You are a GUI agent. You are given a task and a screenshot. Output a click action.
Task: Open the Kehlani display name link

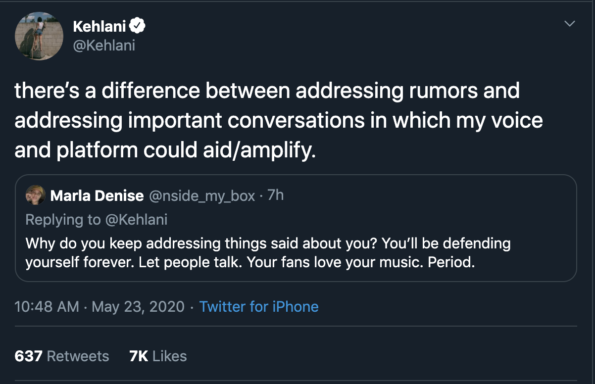pos(99,26)
